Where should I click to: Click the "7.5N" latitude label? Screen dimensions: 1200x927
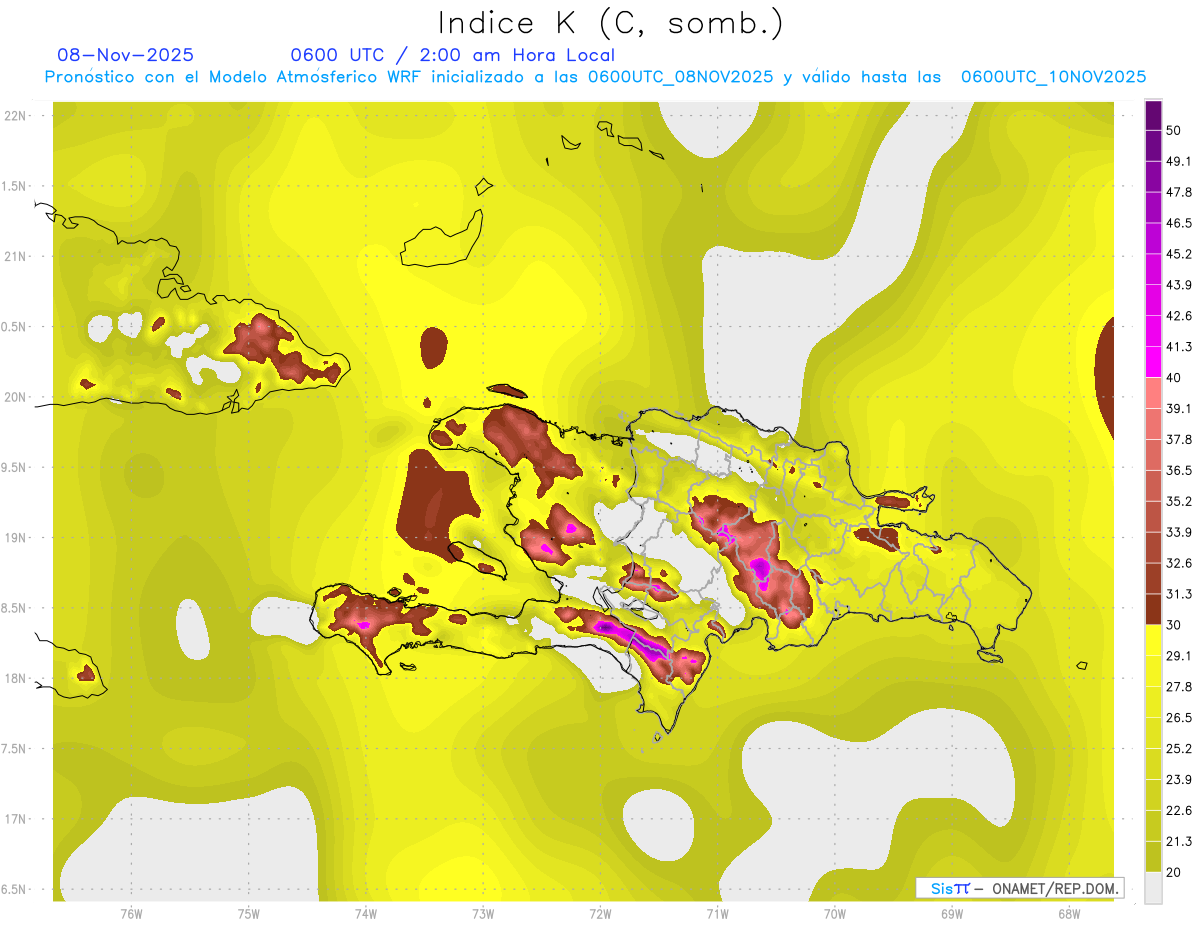click(15, 748)
